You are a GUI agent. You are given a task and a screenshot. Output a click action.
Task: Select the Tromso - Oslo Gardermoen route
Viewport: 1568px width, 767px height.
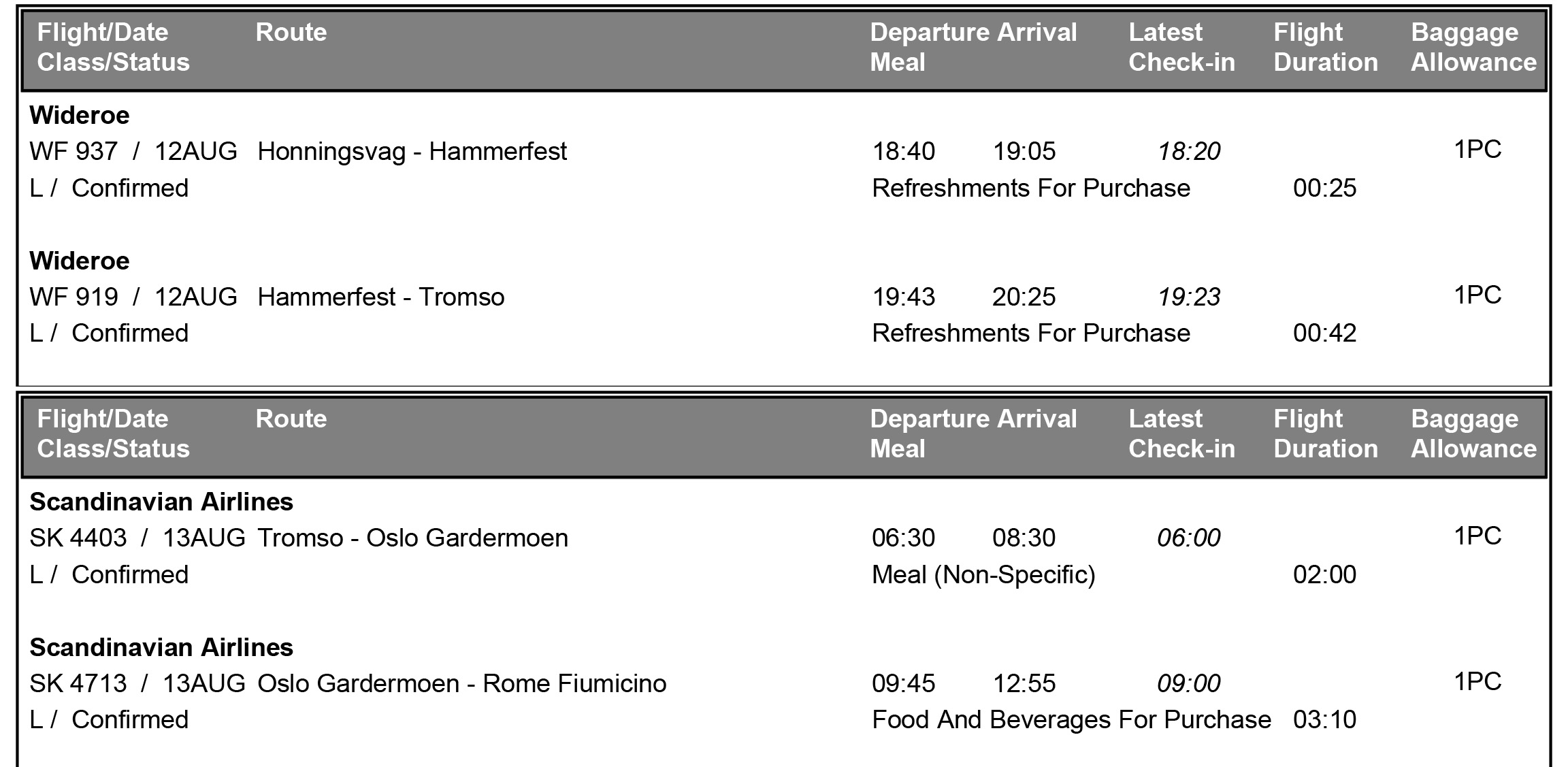[412, 538]
